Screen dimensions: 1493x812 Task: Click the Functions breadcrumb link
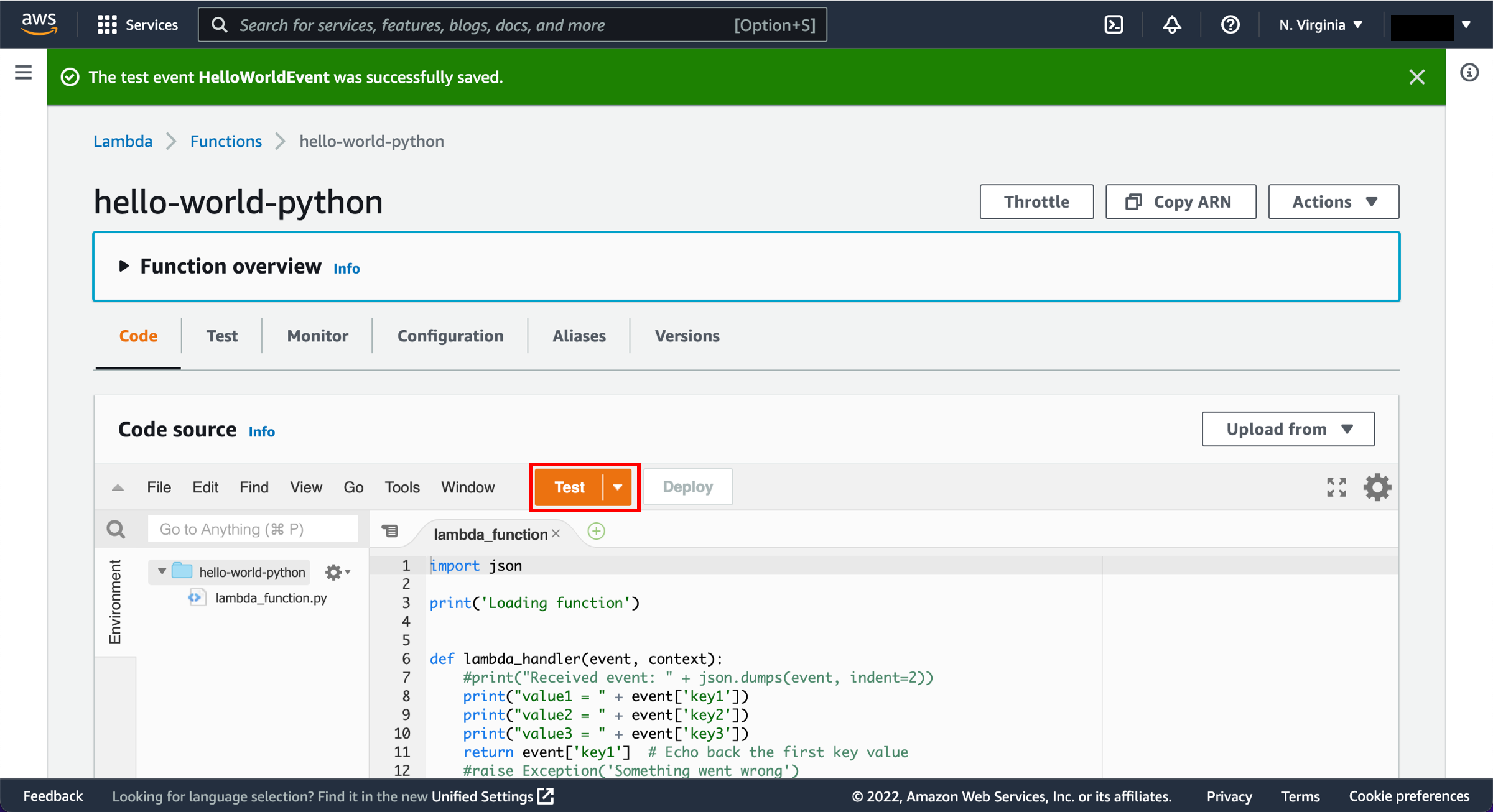[225, 141]
